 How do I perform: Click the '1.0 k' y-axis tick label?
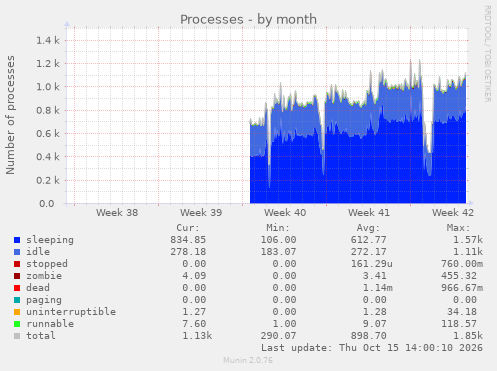(48, 87)
